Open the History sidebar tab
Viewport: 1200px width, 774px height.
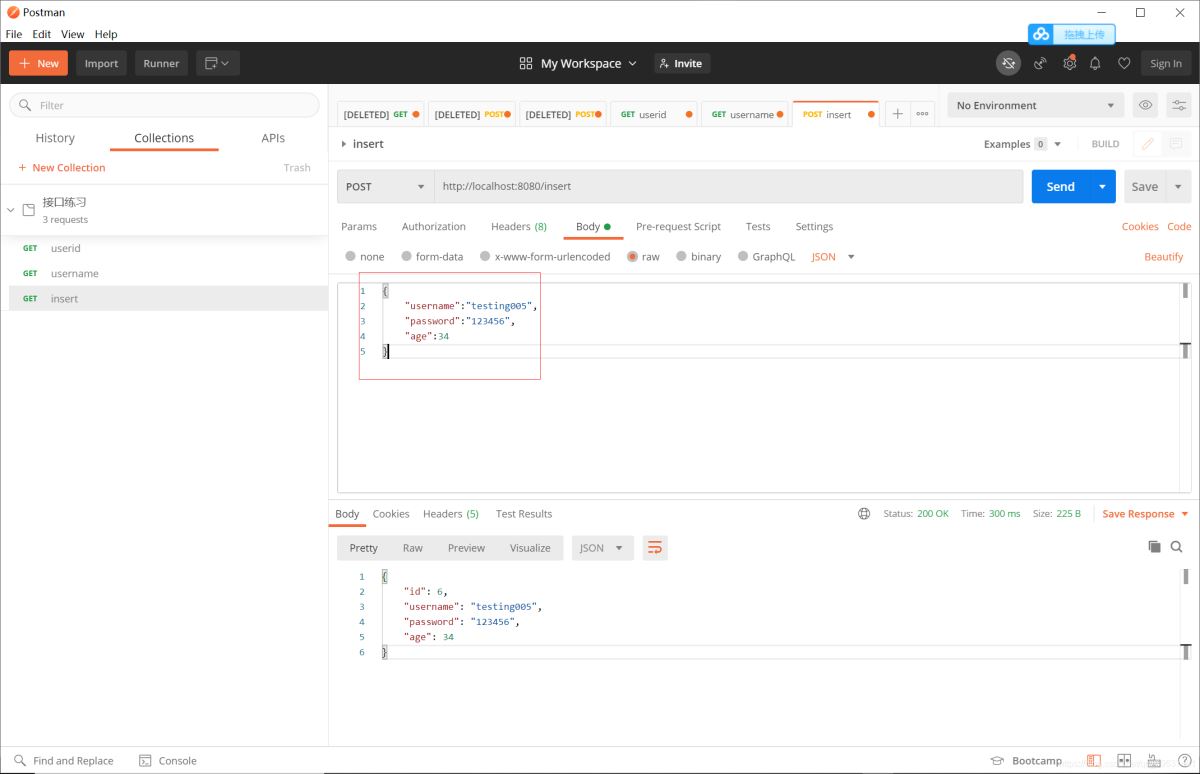pyautogui.click(x=55, y=138)
